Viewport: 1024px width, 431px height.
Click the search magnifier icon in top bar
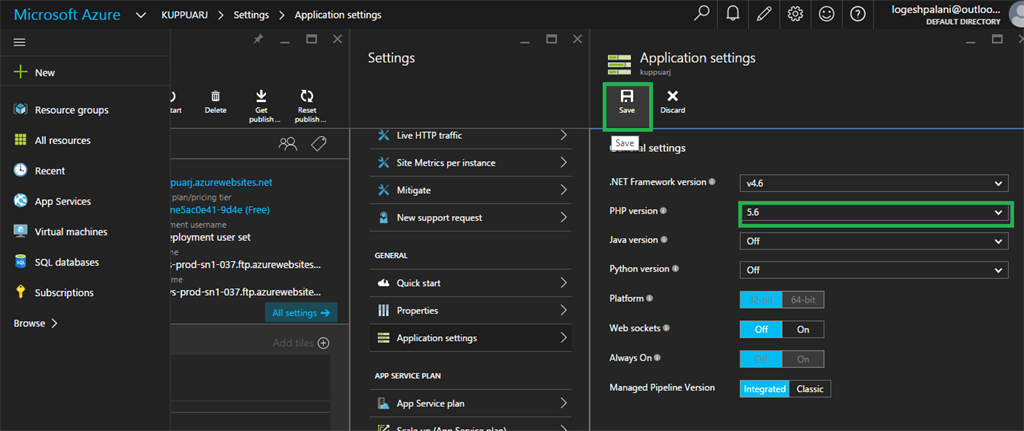[702, 14]
